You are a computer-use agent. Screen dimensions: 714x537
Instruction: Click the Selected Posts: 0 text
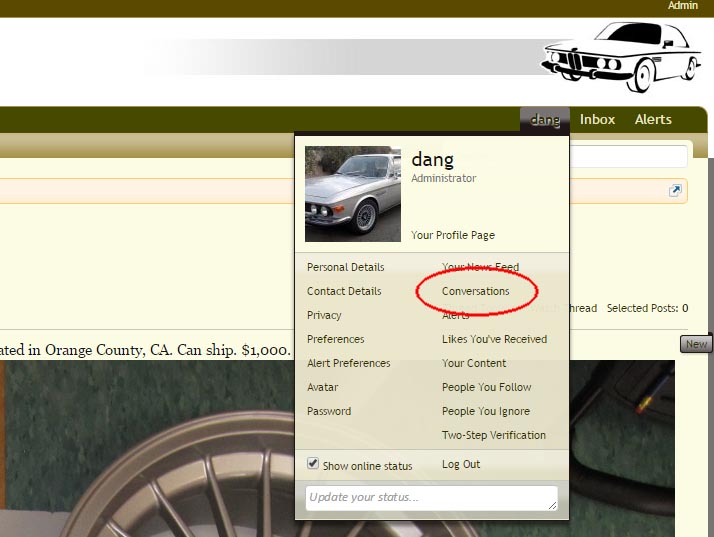coord(647,308)
